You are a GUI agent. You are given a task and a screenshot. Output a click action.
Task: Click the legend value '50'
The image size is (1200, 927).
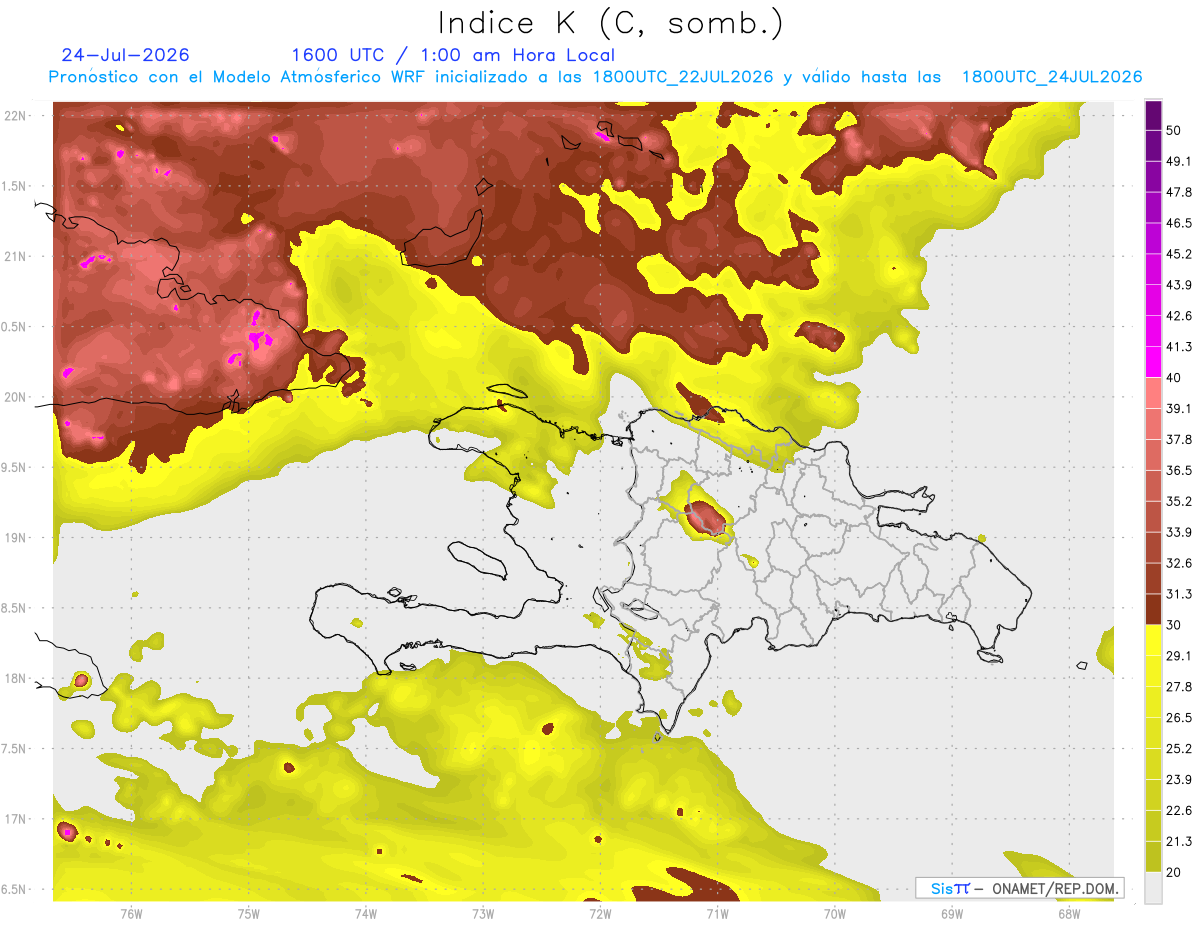pyautogui.click(x=1175, y=130)
